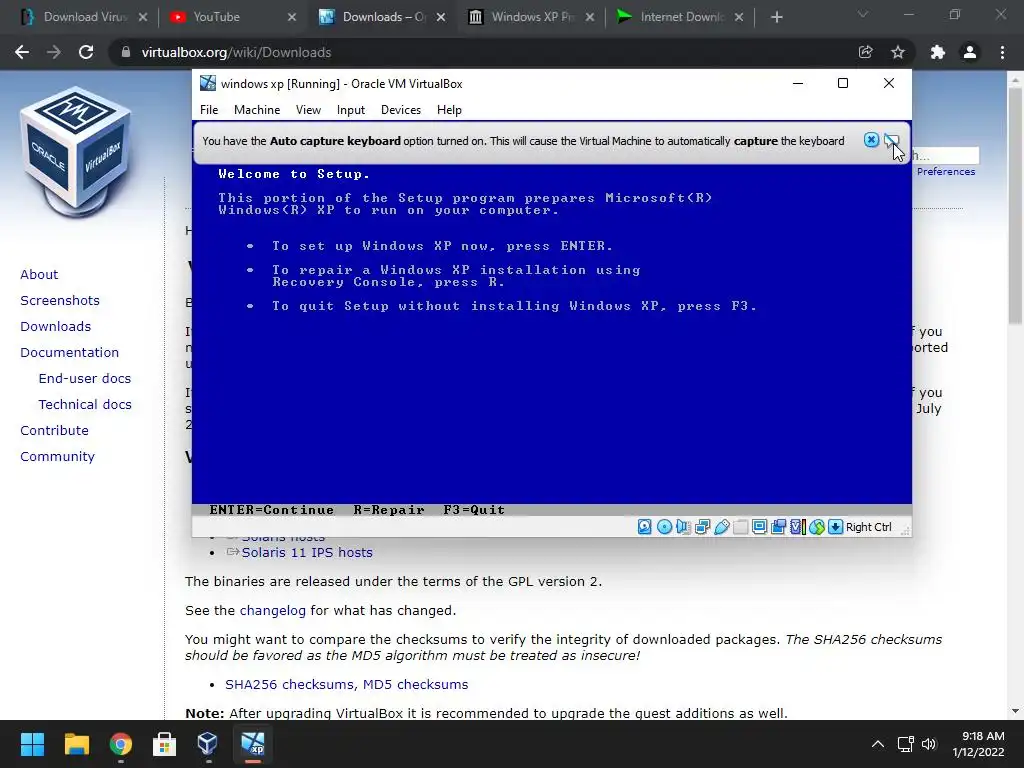Reload the current page
The height and width of the screenshot is (768, 1024).
click(x=86, y=52)
